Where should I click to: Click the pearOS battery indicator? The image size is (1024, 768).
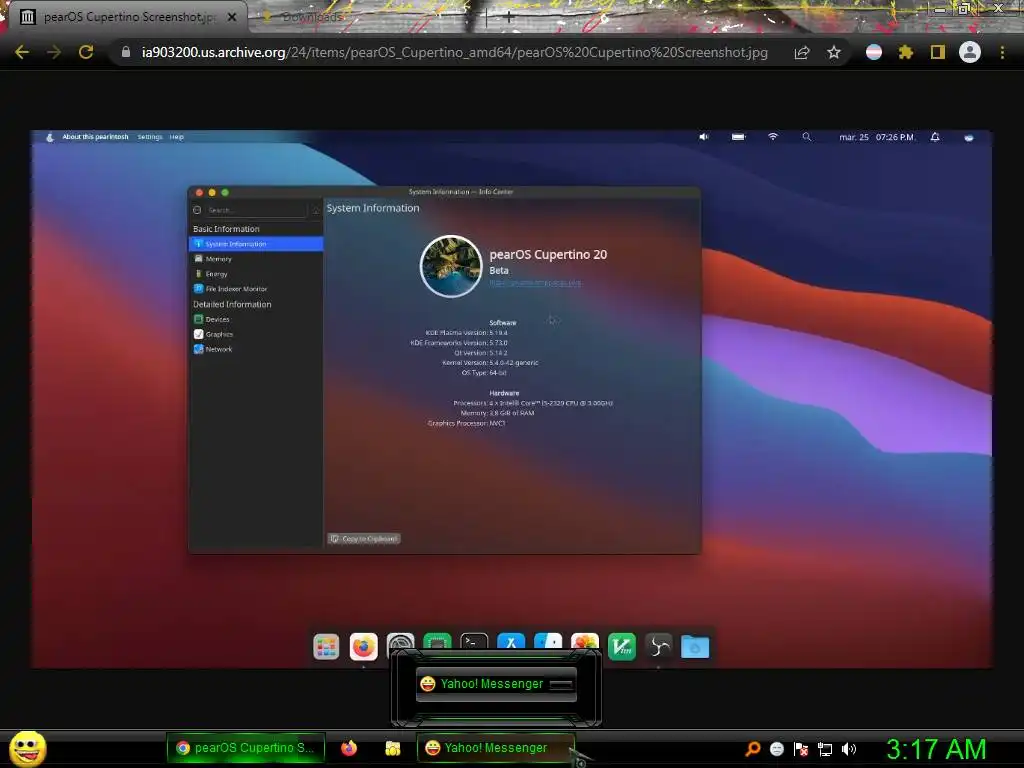coord(739,136)
